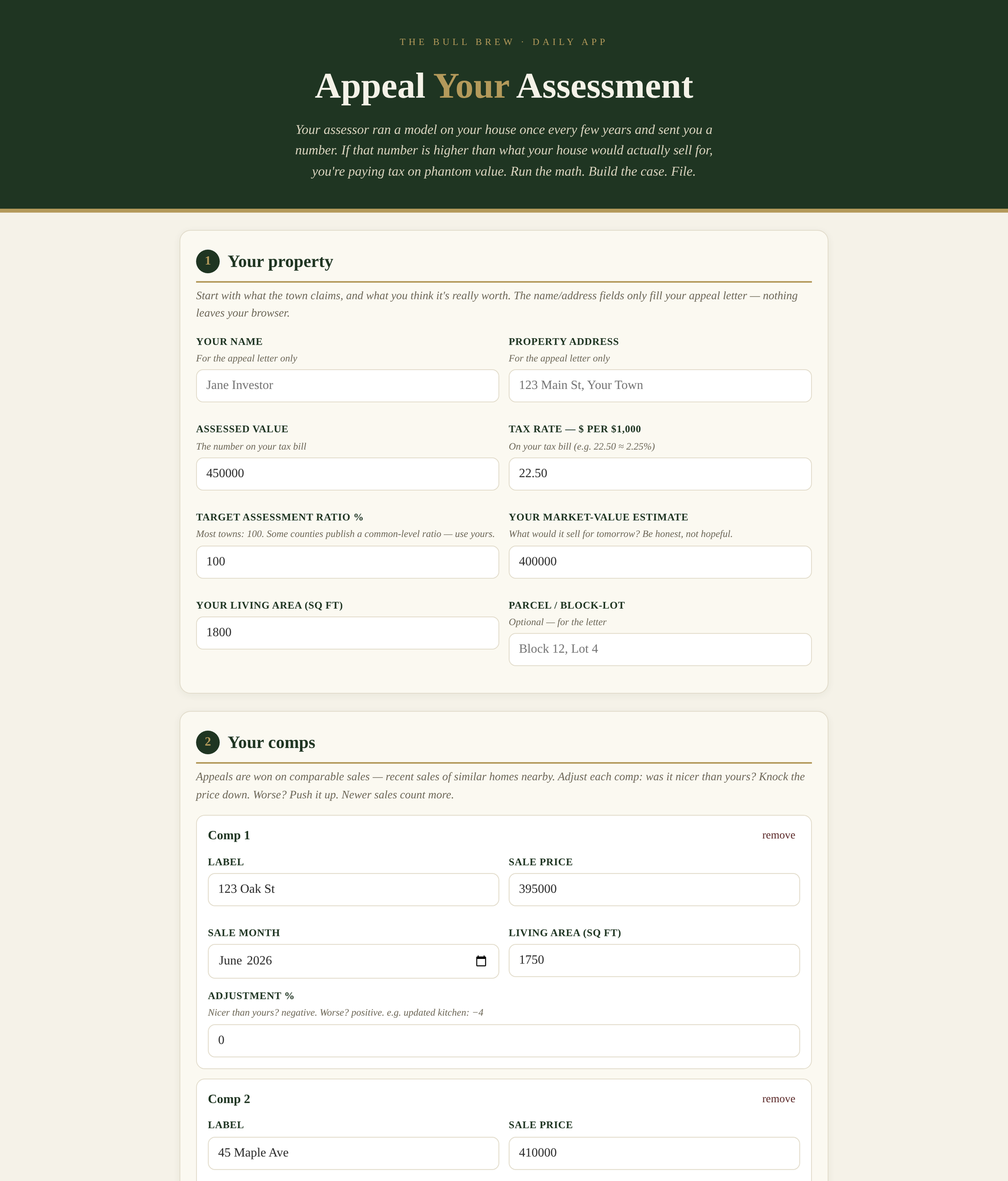The width and height of the screenshot is (1008, 1181).
Task: Click Comp 1 Adjustment % field
Action: [x=504, y=1041]
